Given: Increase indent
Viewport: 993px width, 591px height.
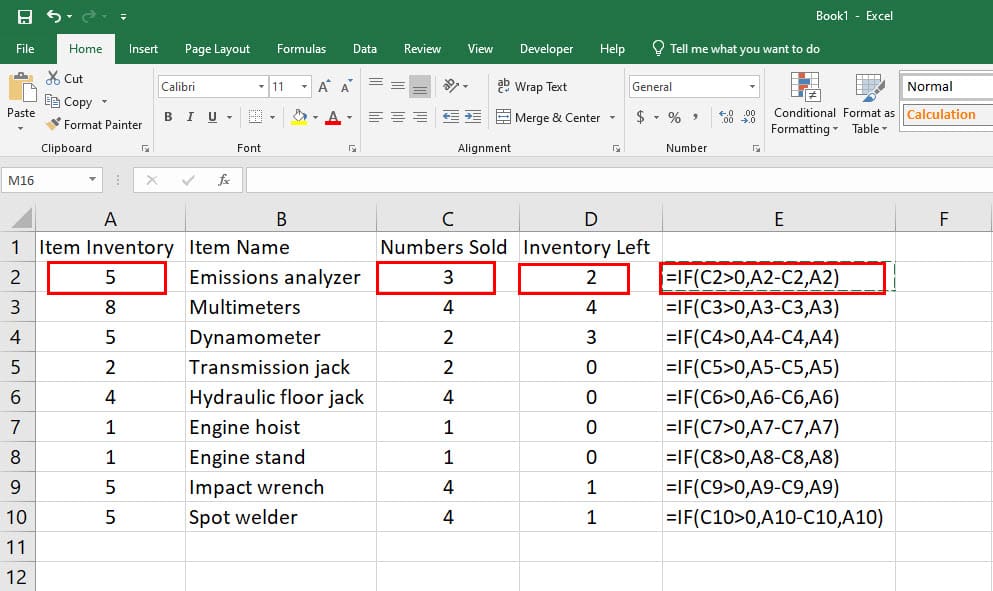Looking at the screenshot, I should click(x=472, y=117).
